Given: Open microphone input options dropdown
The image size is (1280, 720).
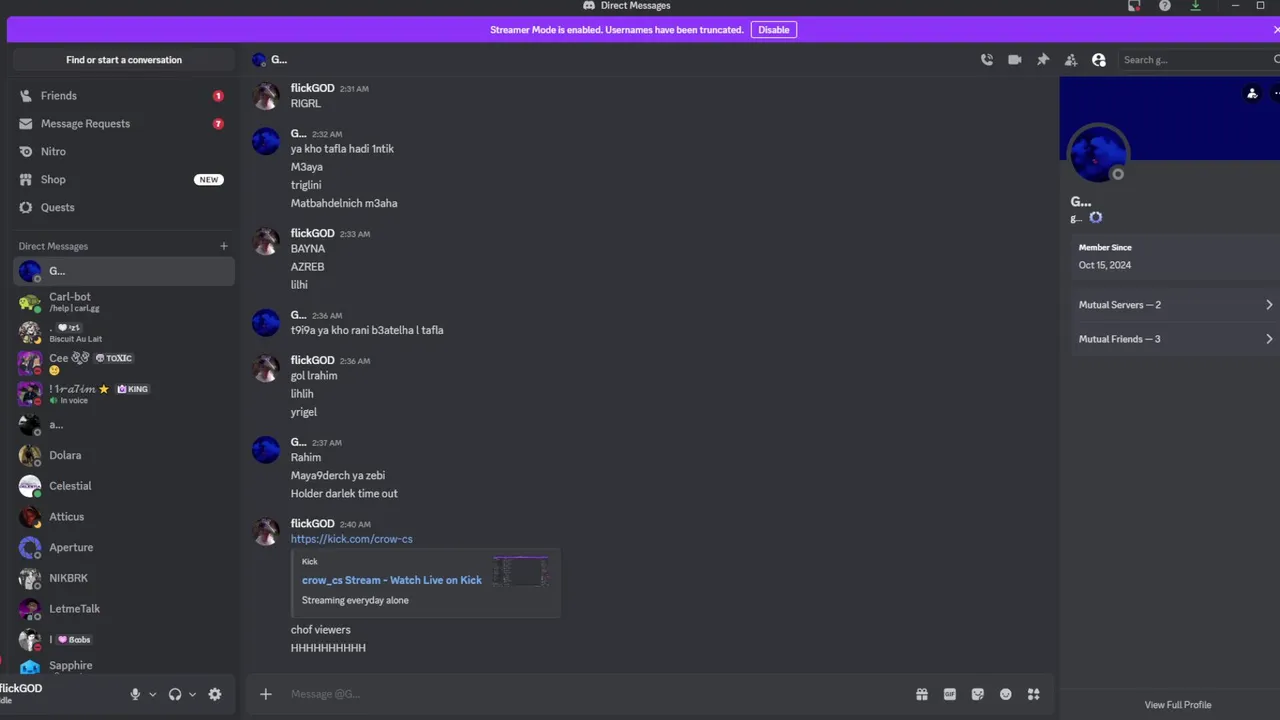Looking at the screenshot, I should coord(153,694).
